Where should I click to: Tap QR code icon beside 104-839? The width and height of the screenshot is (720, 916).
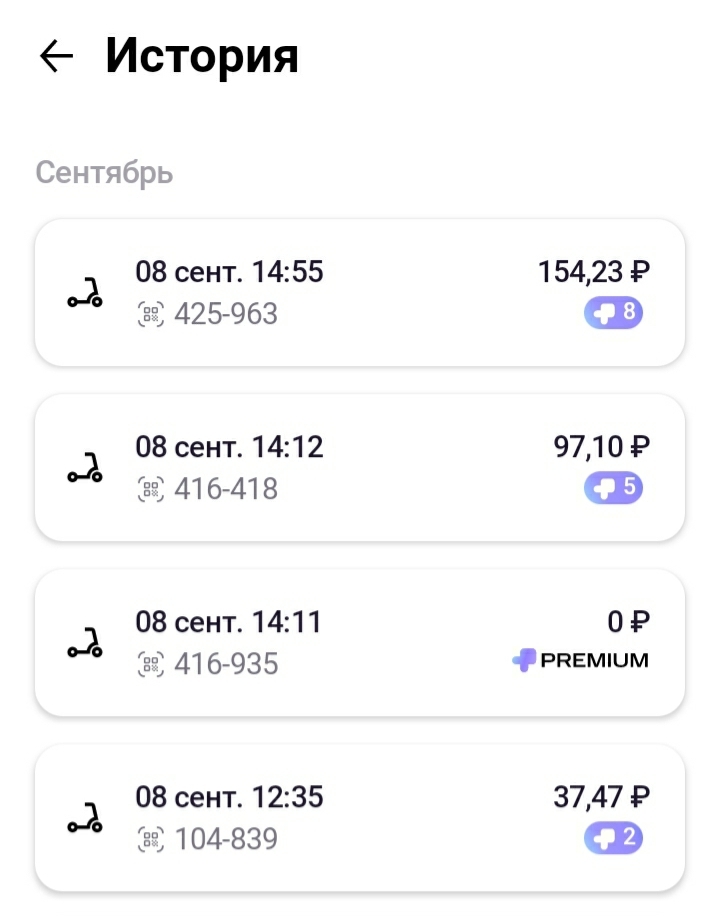point(150,840)
